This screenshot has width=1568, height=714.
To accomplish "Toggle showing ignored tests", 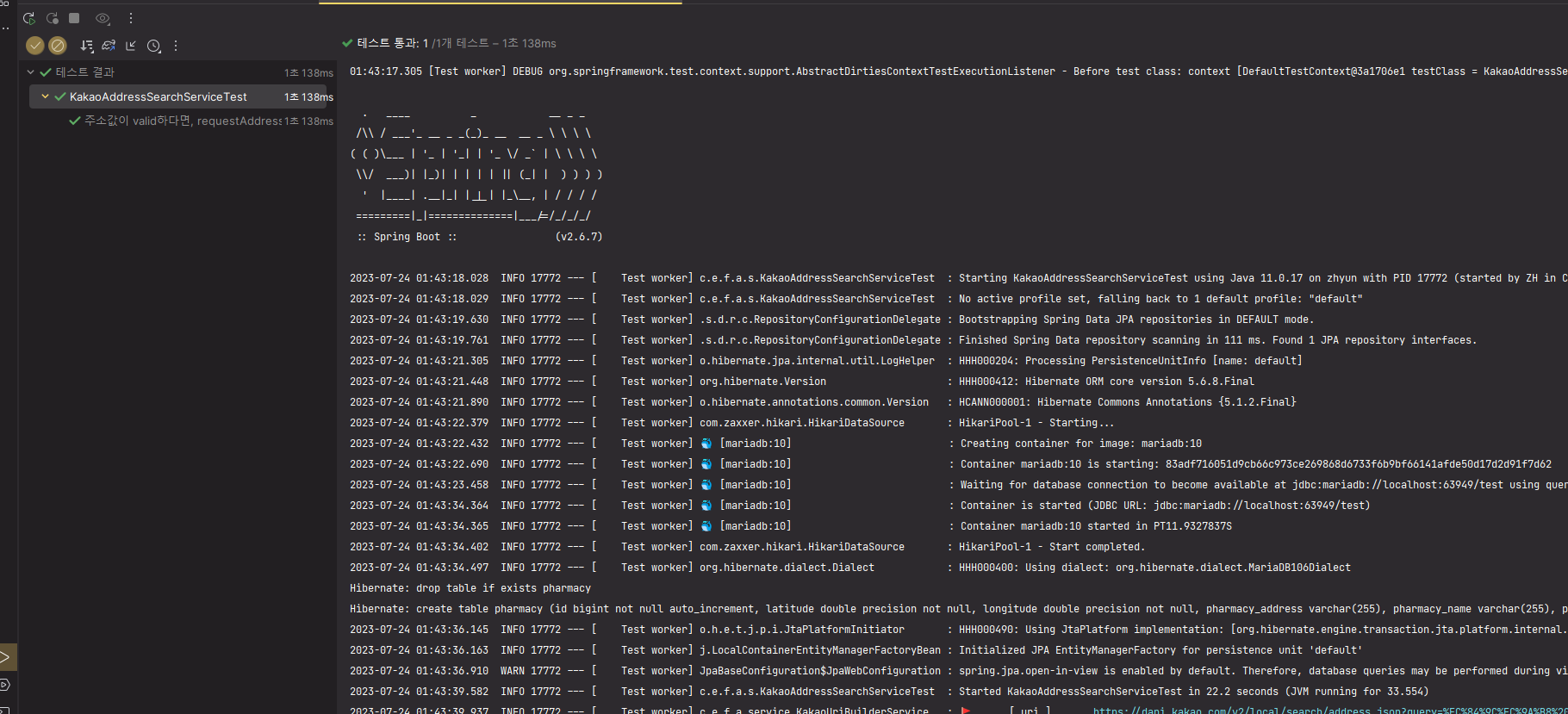I will pyautogui.click(x=58, y=46).
